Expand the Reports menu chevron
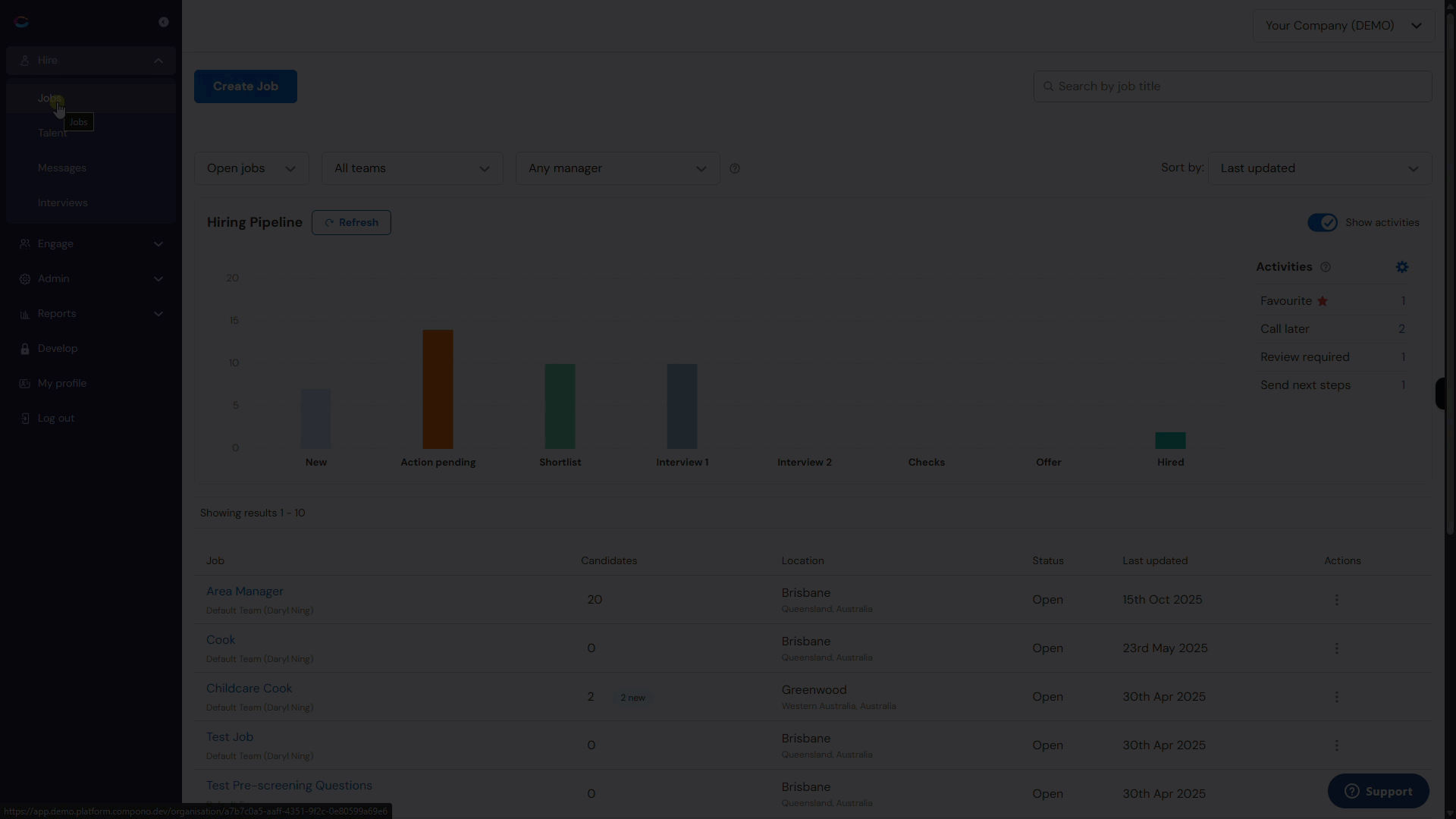The image size is (1456, 819). [158, 314]
